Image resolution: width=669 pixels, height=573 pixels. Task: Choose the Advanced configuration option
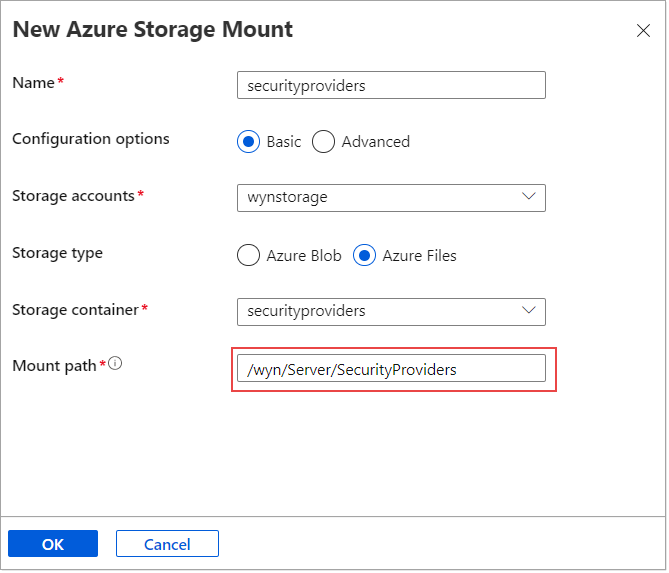[x=323, y=142]
